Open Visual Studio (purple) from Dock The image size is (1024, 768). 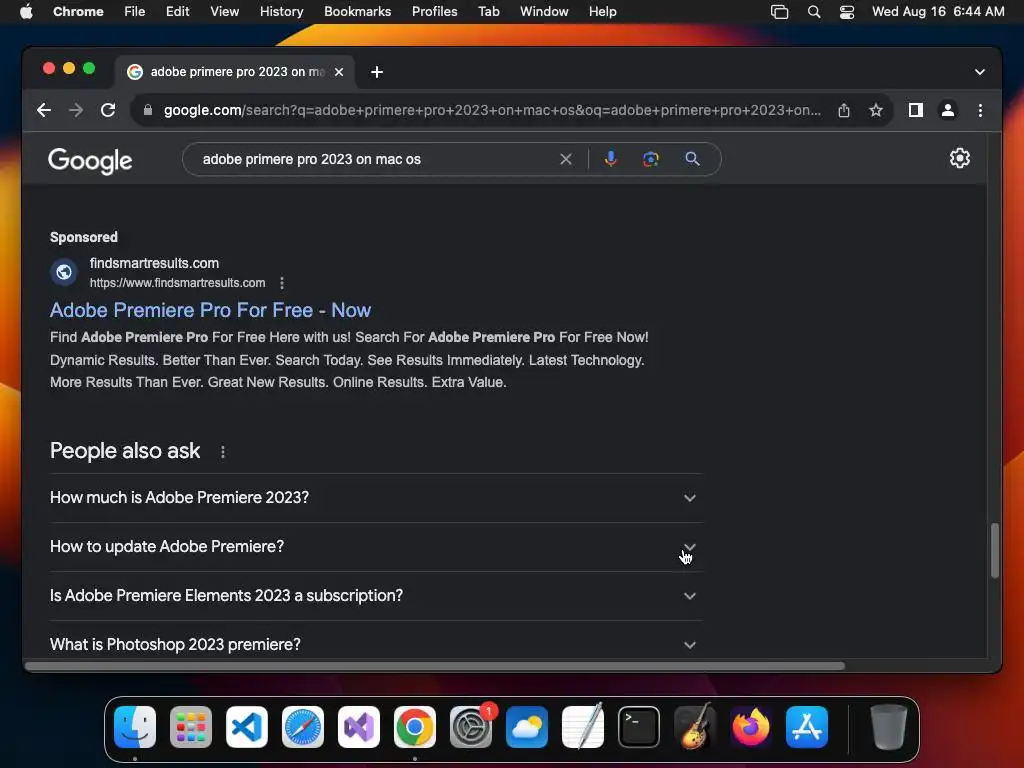(359, 727)
